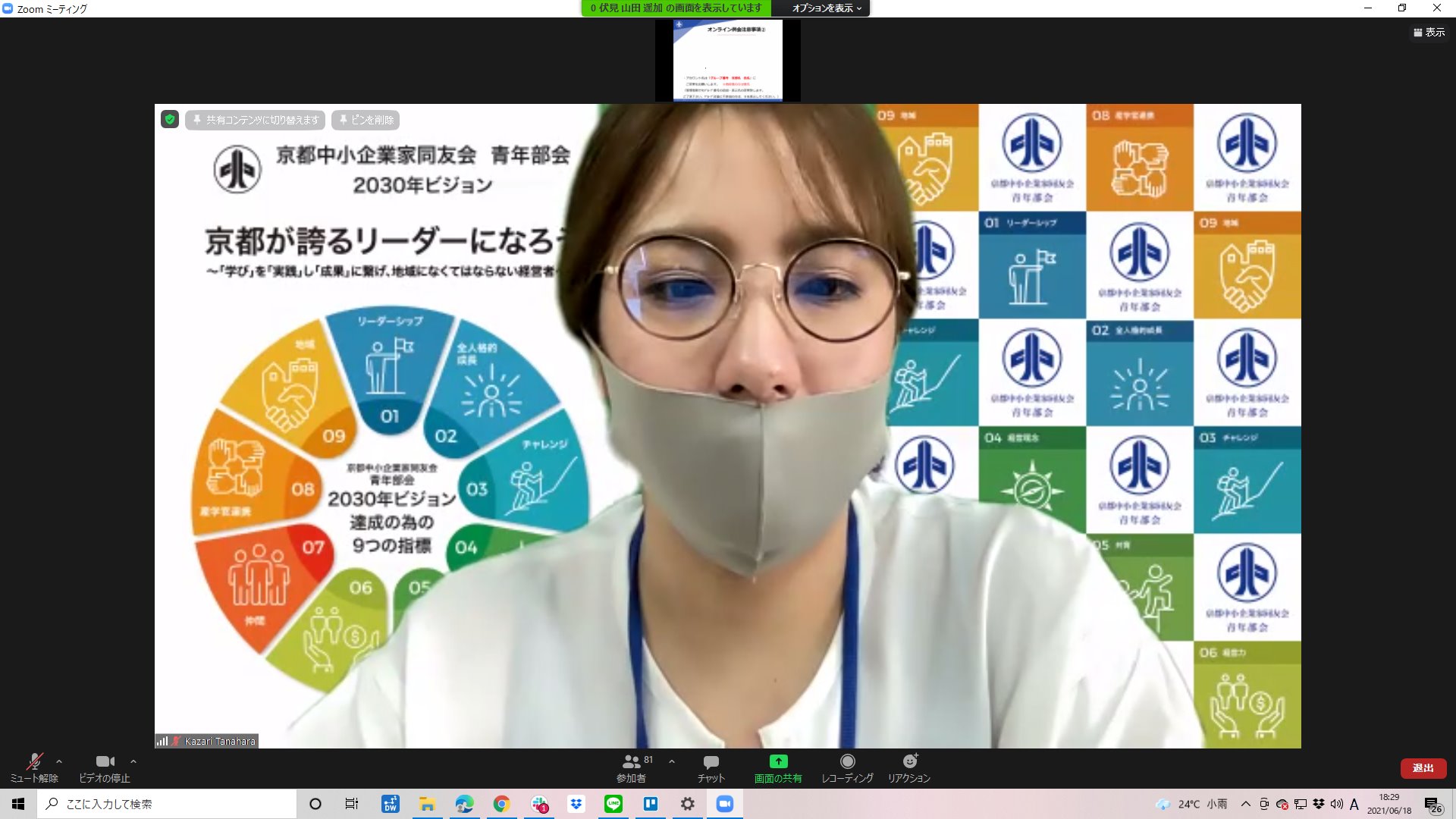Open the chat panel (チャット)

(711, 767)
